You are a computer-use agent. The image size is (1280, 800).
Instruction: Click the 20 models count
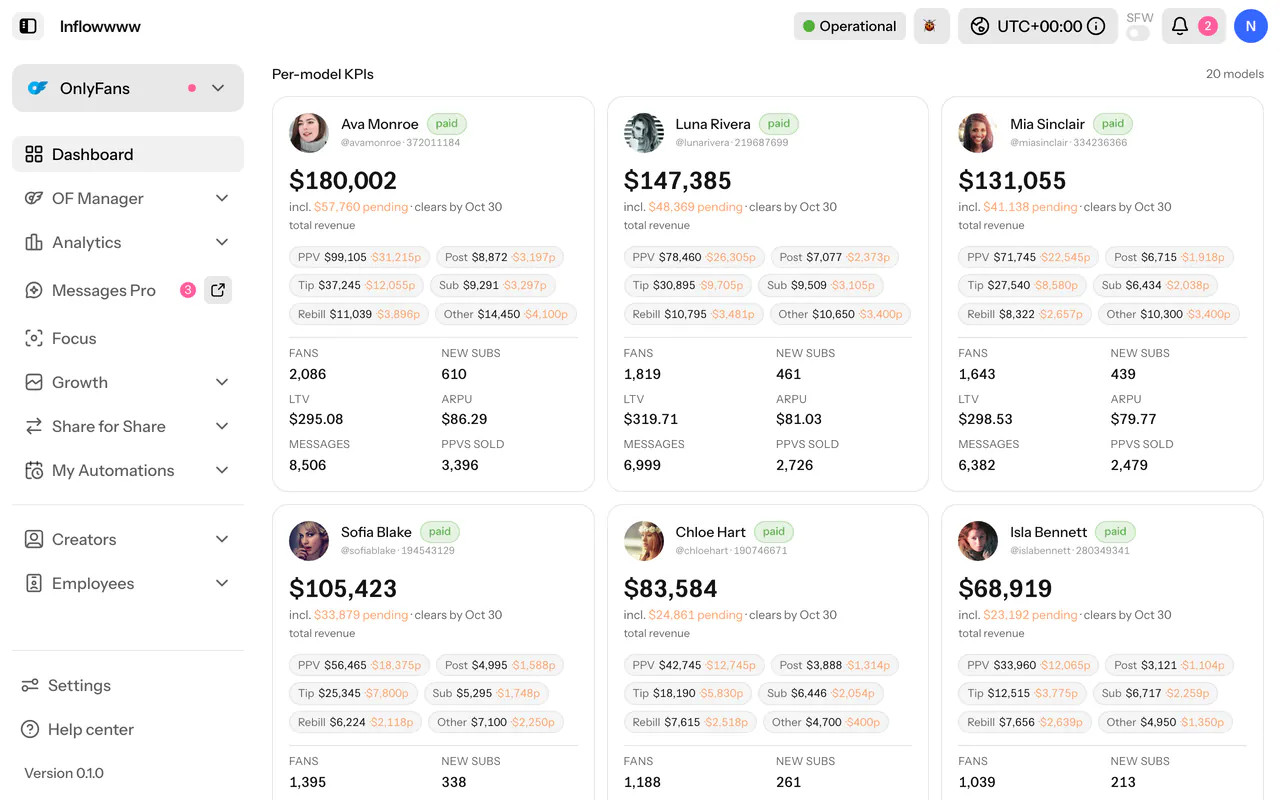click(1235, 74)
